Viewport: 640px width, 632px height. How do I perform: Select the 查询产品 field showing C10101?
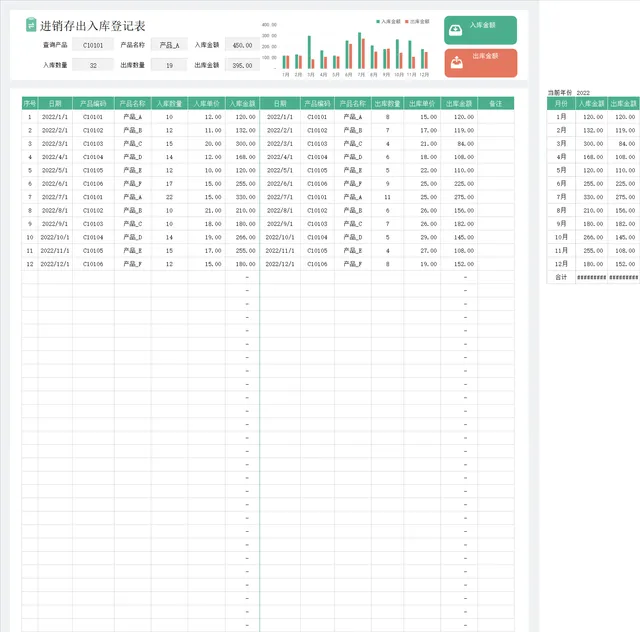pos(93,45)
